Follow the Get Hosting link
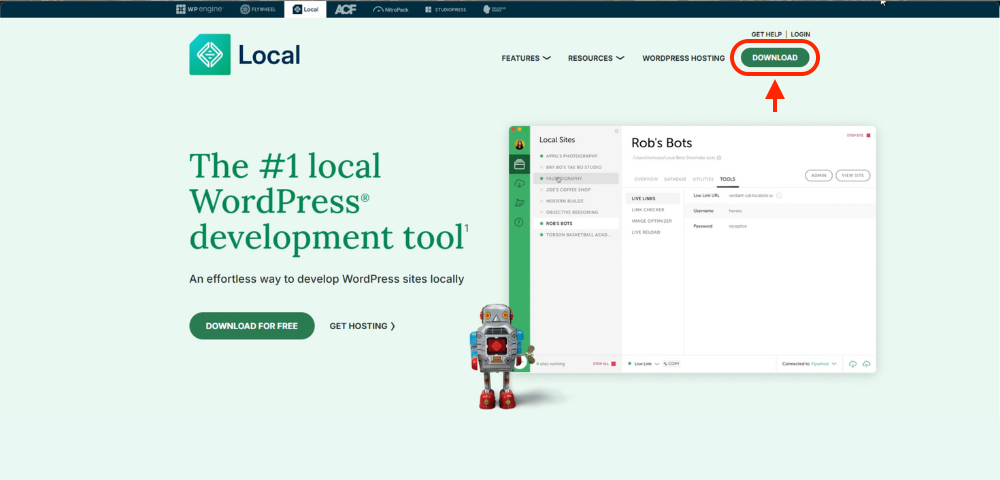This screenshot has height=480, width=1000. [362, 326]
